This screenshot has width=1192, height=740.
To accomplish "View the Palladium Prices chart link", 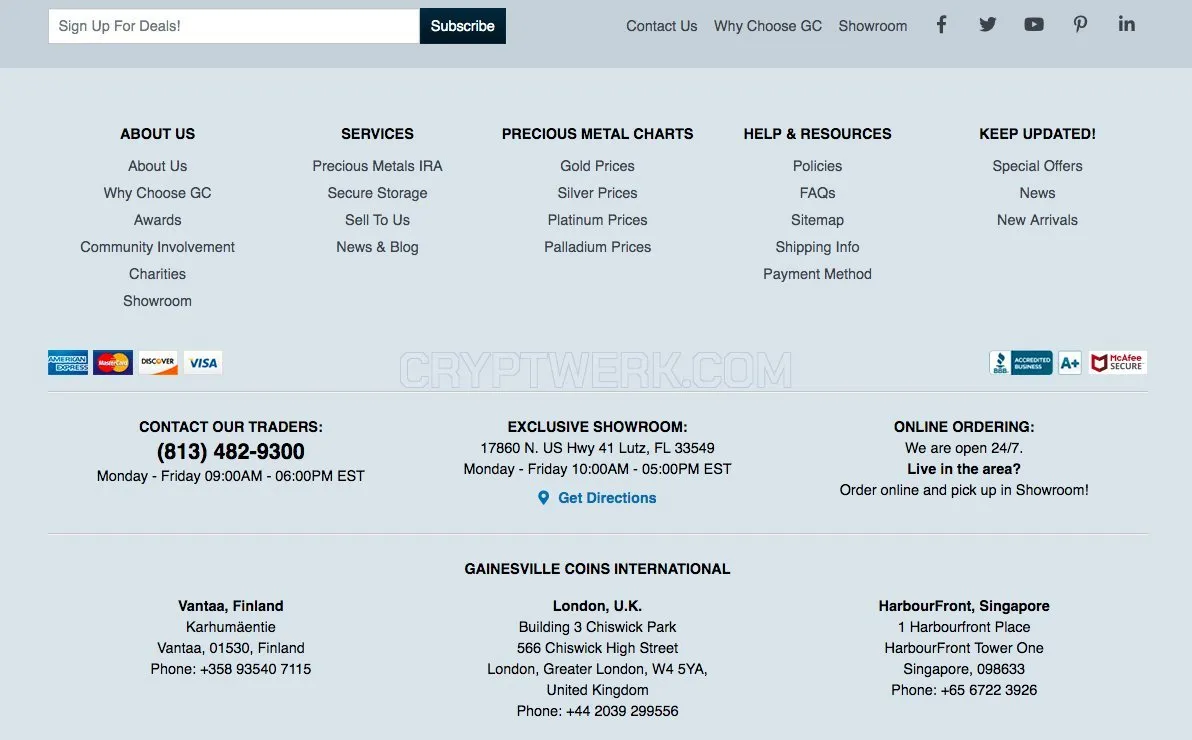I will click(598, 247).
